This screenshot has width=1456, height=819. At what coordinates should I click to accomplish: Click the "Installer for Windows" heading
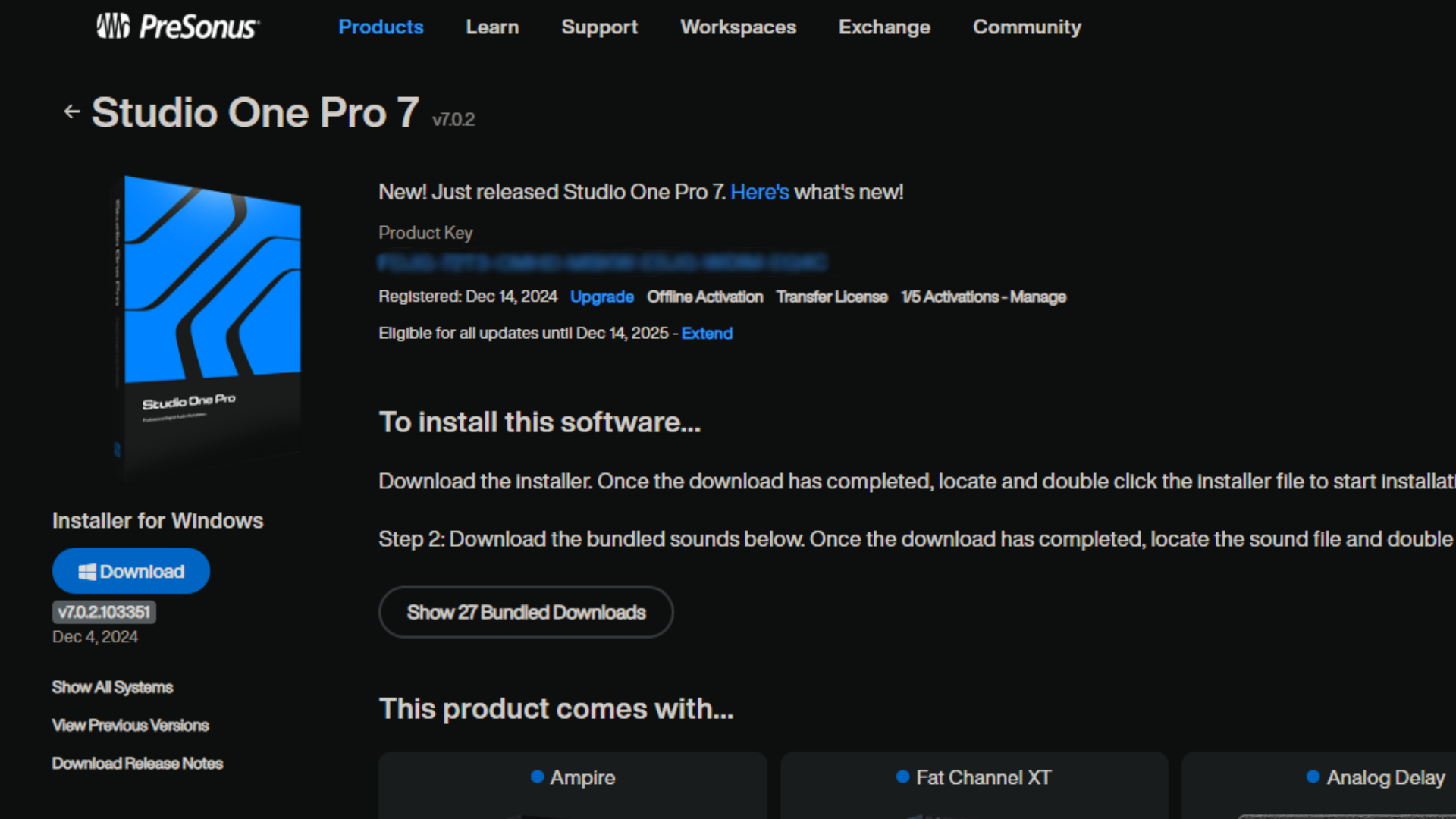[158, 521]
